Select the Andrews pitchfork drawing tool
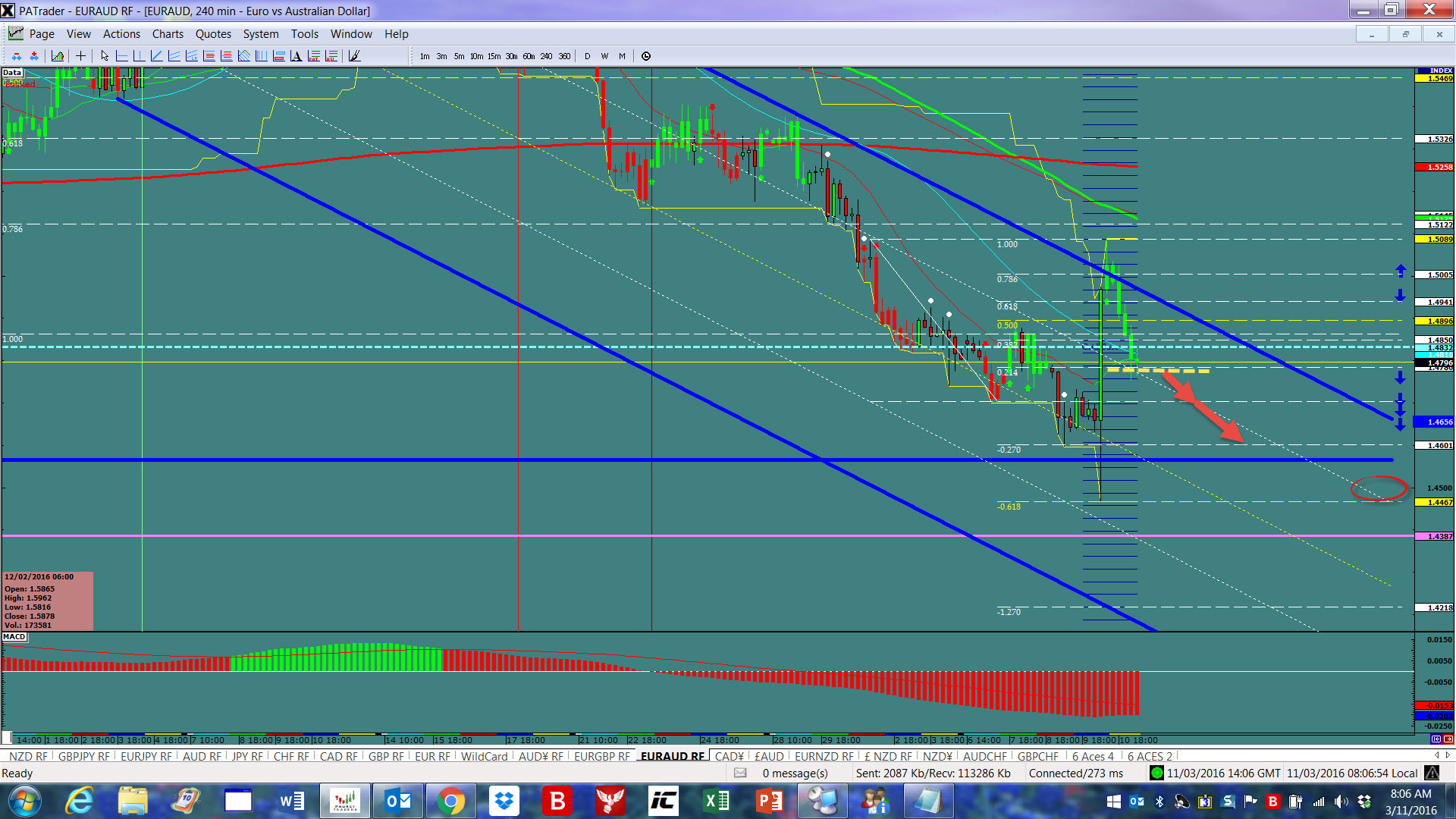Viewport: 1456px width, 819px height. 243,55
